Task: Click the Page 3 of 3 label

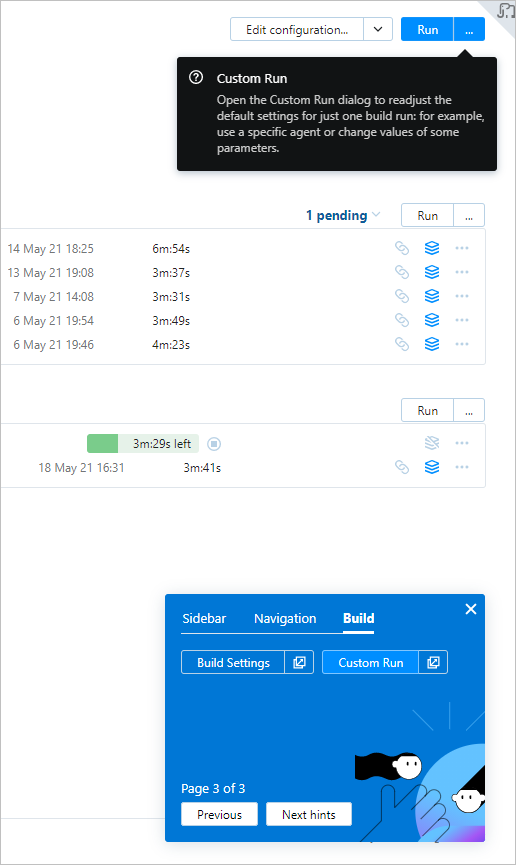Action: pos(213,788)
